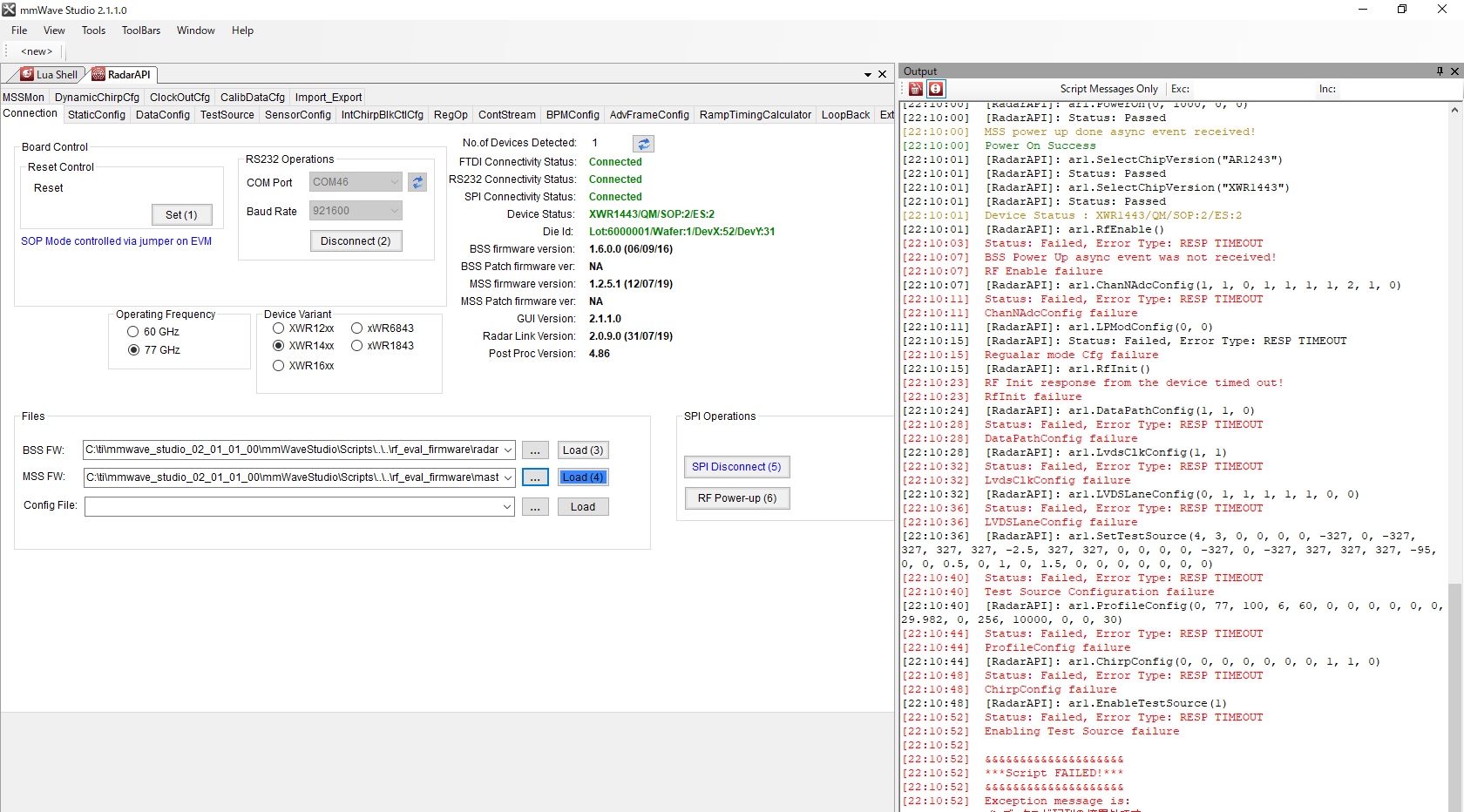The height and width of the screenshot is (812, 1464).
Task: Open the Tools menu
Action: tap(93, 30)
